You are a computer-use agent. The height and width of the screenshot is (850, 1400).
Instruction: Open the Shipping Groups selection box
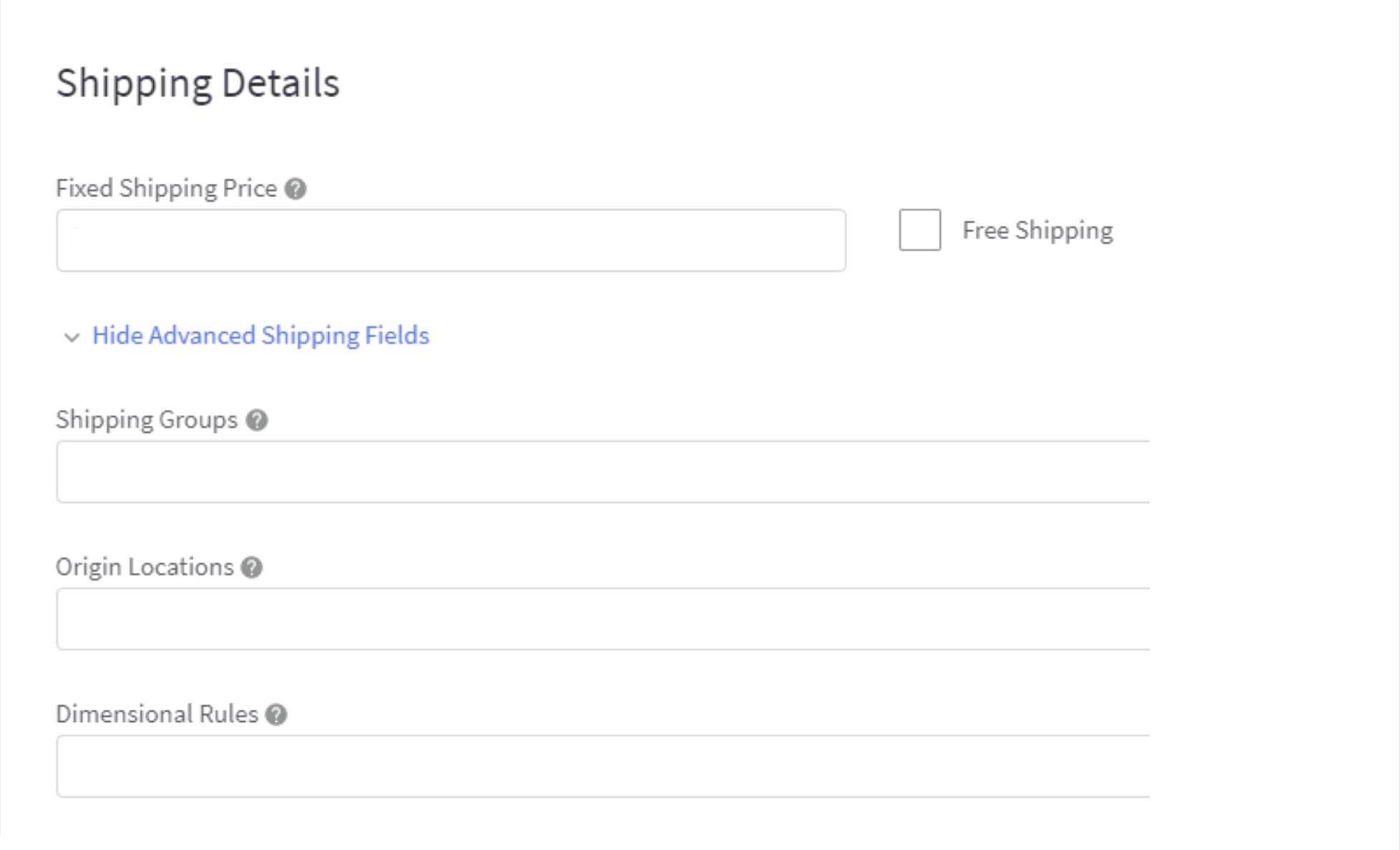[602, 472]
